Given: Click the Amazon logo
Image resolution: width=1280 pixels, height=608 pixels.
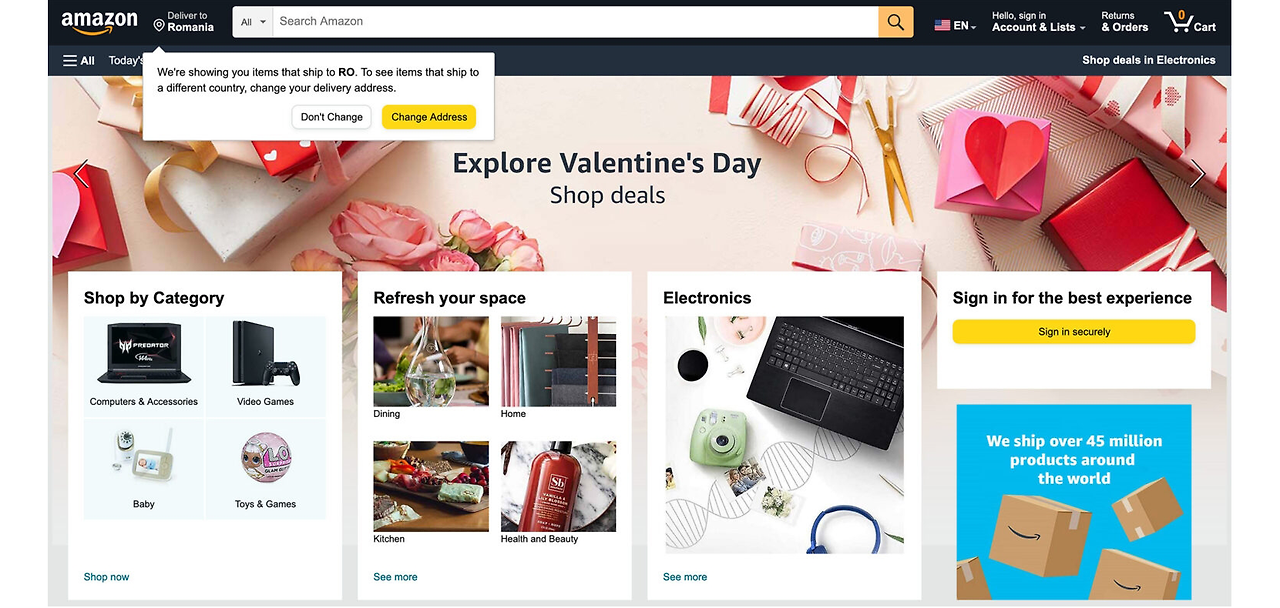Looking at the screenshot, I should tap(99, 22).
